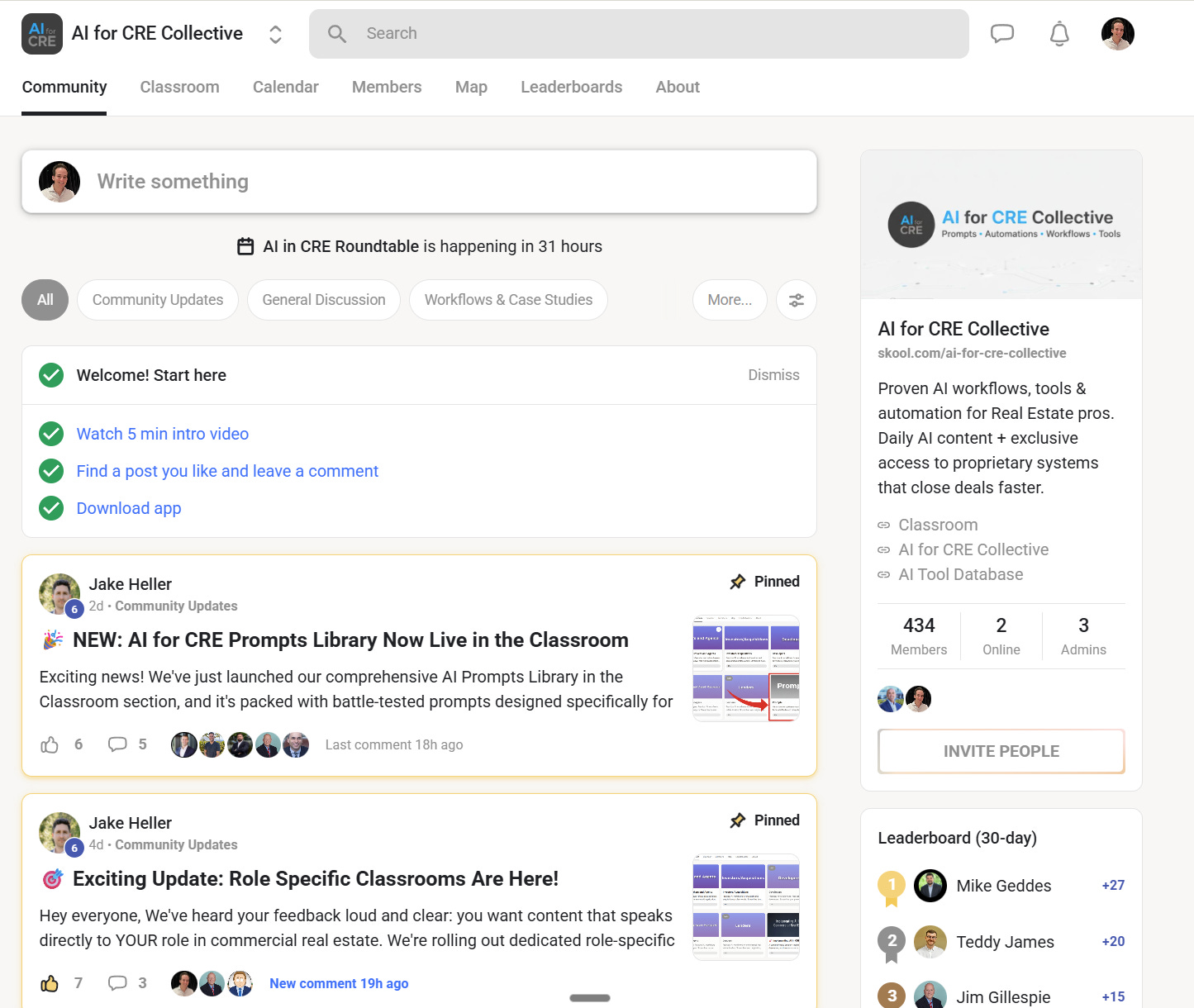Click the search magnifier icon
Viewport: 1194px width, 1008px height.
pos(337,34)
